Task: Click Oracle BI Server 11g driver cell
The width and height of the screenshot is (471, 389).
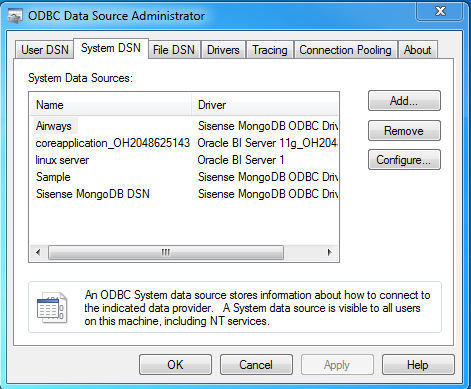Action: coord(268,143)
